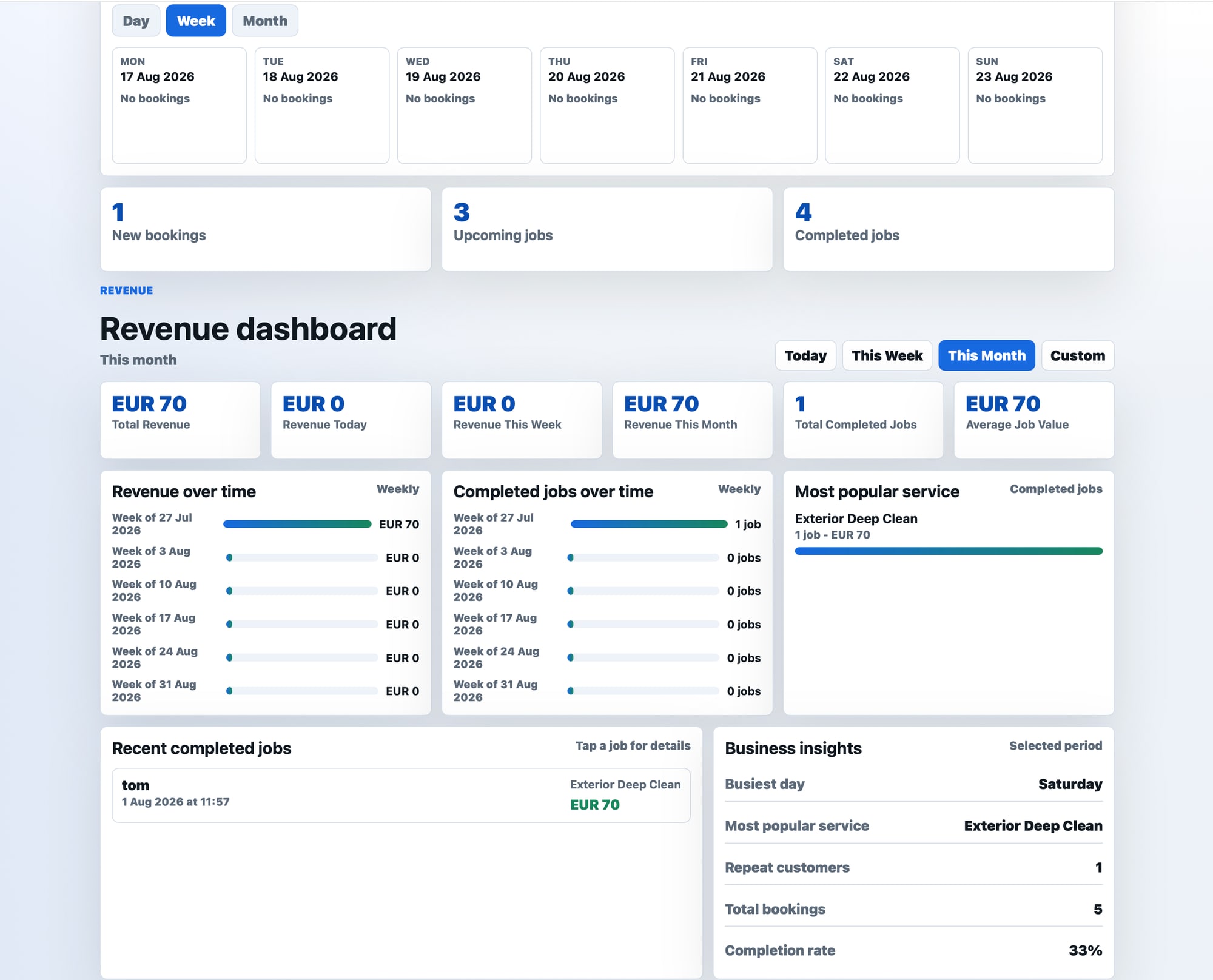
Task: Click 'EUR 70' amount in tom's job
Action: [594, 805]
